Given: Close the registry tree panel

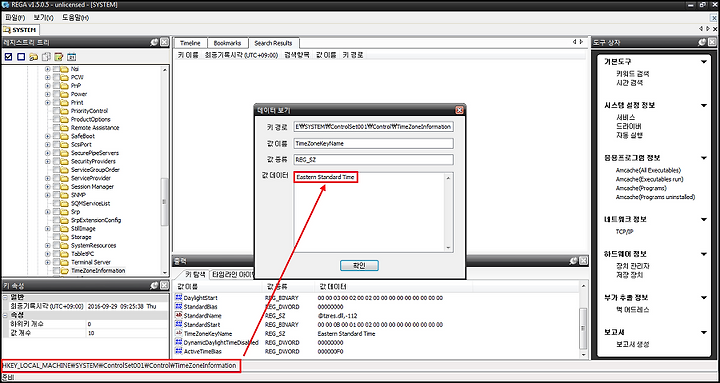Looking at the screenshot, I should pyautogui.click(x=164, y=42).
